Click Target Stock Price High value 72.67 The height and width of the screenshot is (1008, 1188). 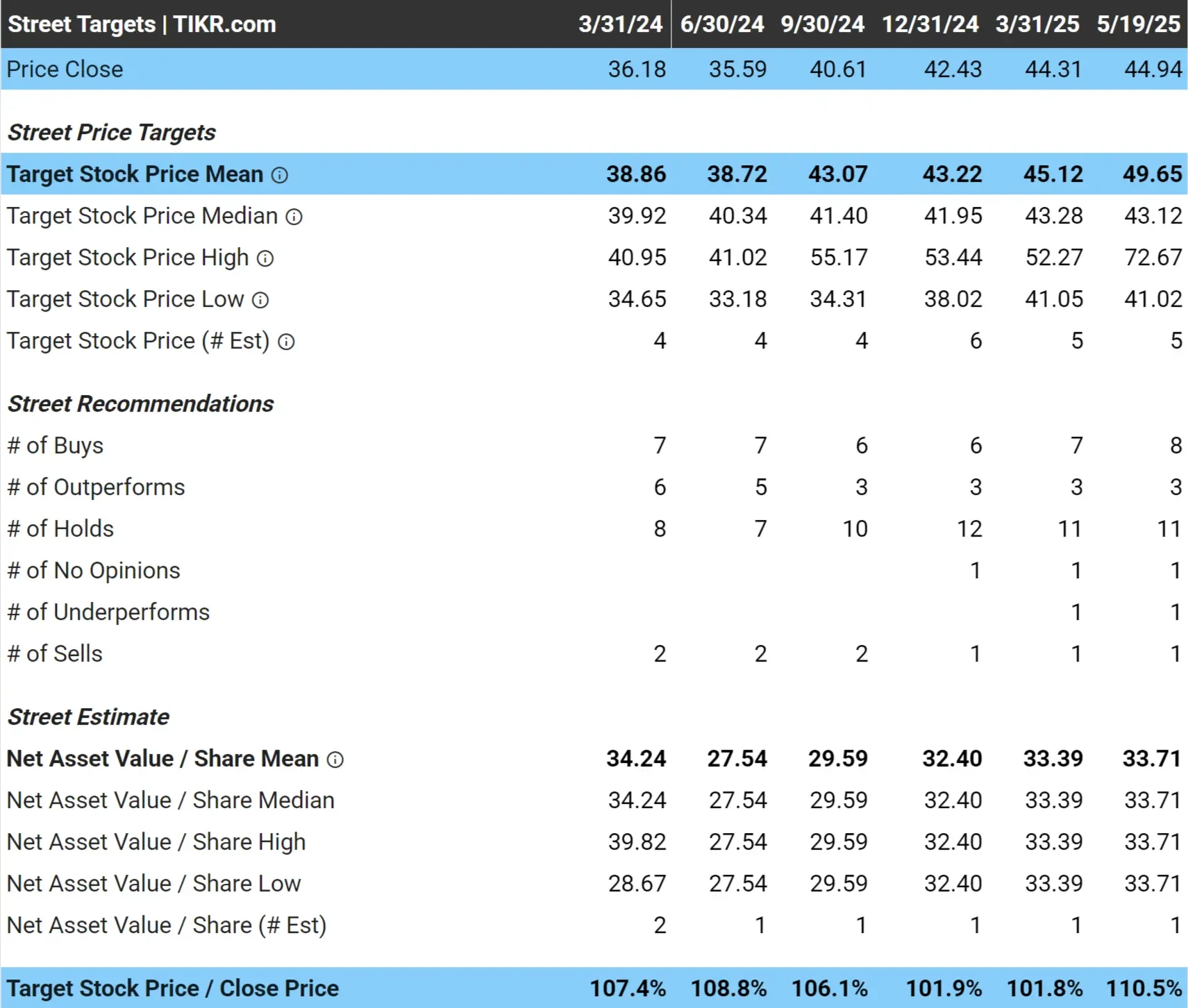(1153, 258)
